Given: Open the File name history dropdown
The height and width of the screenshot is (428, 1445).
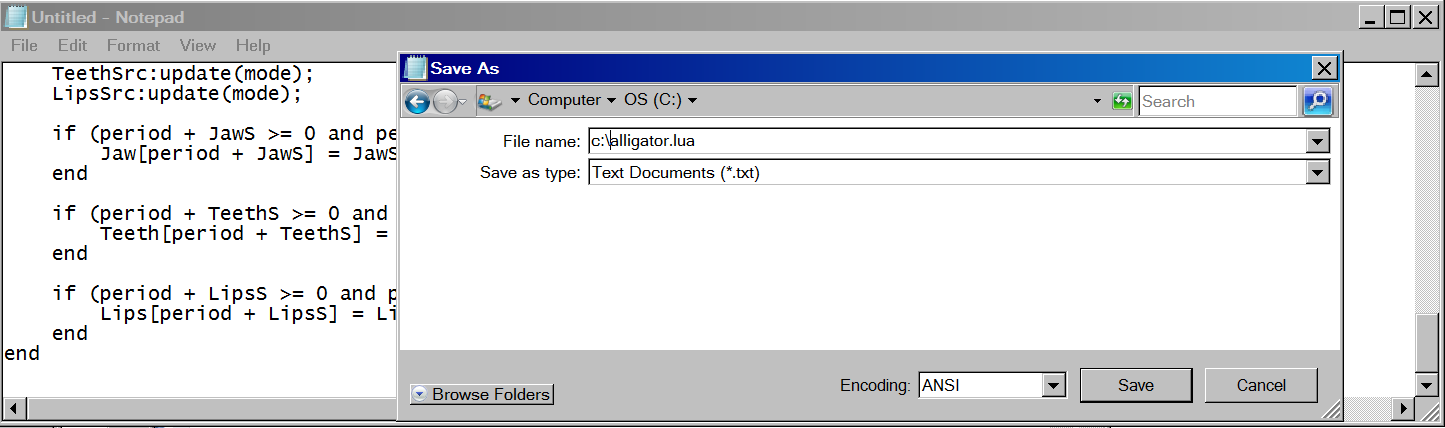Looking at the screenshot, I should tap(1318, 141).
